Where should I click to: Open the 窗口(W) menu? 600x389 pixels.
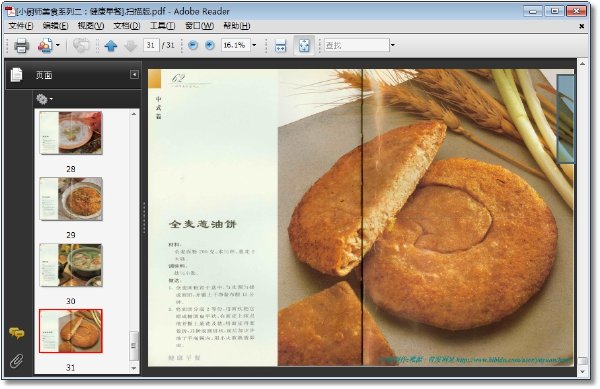pyautogui.click(x=199, y=26)
